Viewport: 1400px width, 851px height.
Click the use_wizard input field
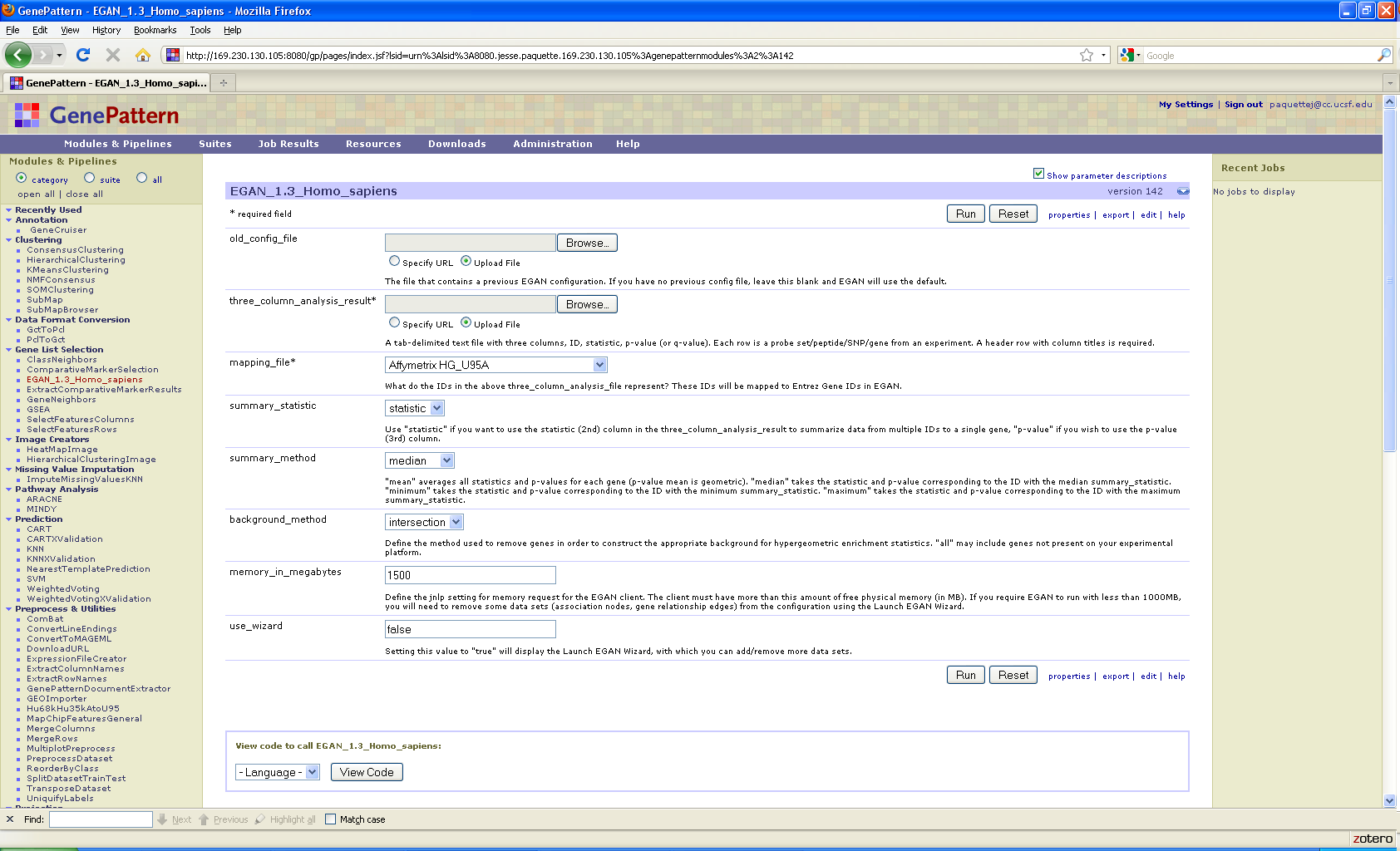tap(471, 629)
